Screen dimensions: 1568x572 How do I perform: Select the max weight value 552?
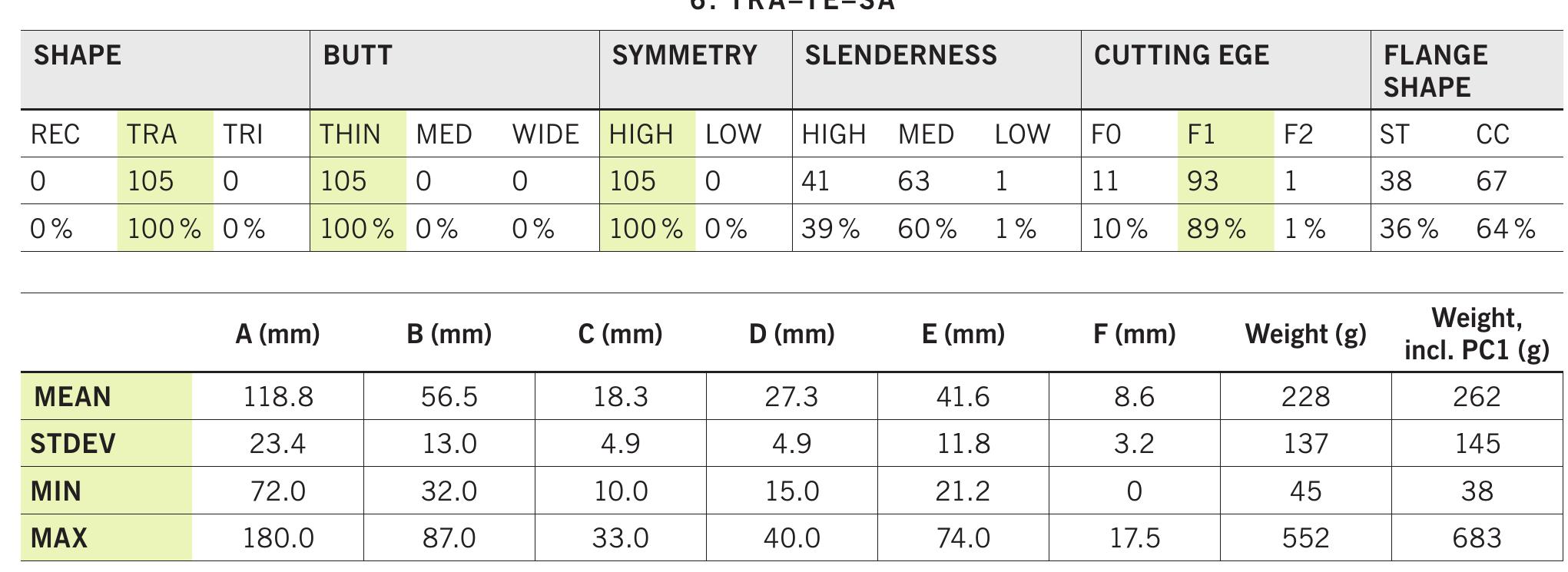1306,537
